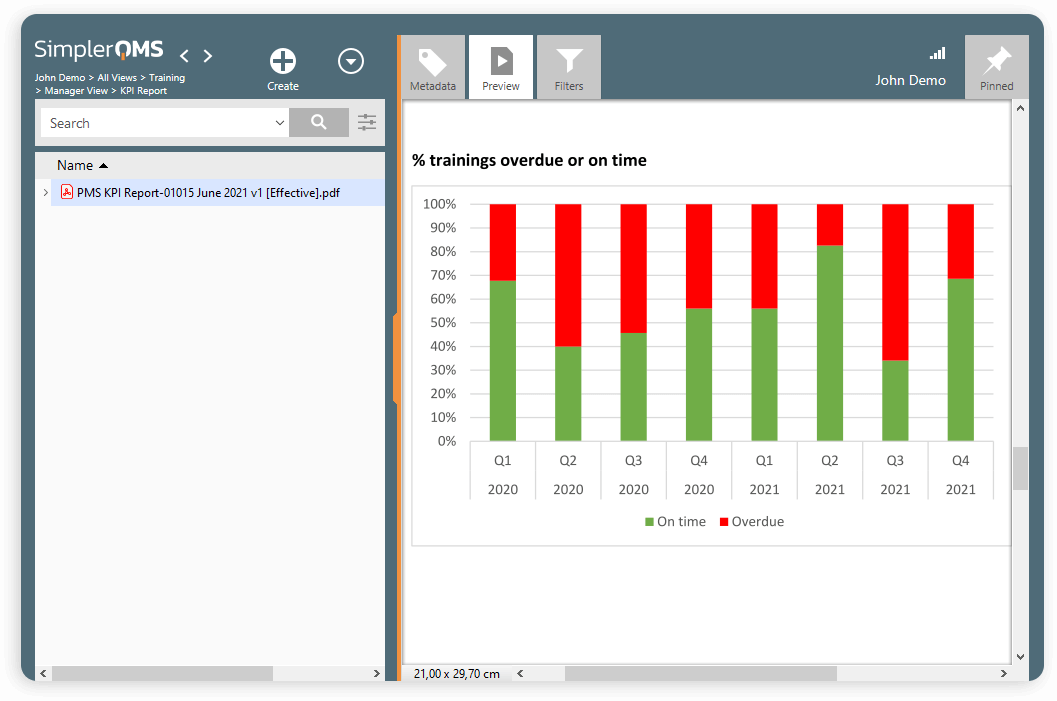Screen dimensions: 1057x701
Task: Toggle the Preview pane on or off
Action: [500, 66]
